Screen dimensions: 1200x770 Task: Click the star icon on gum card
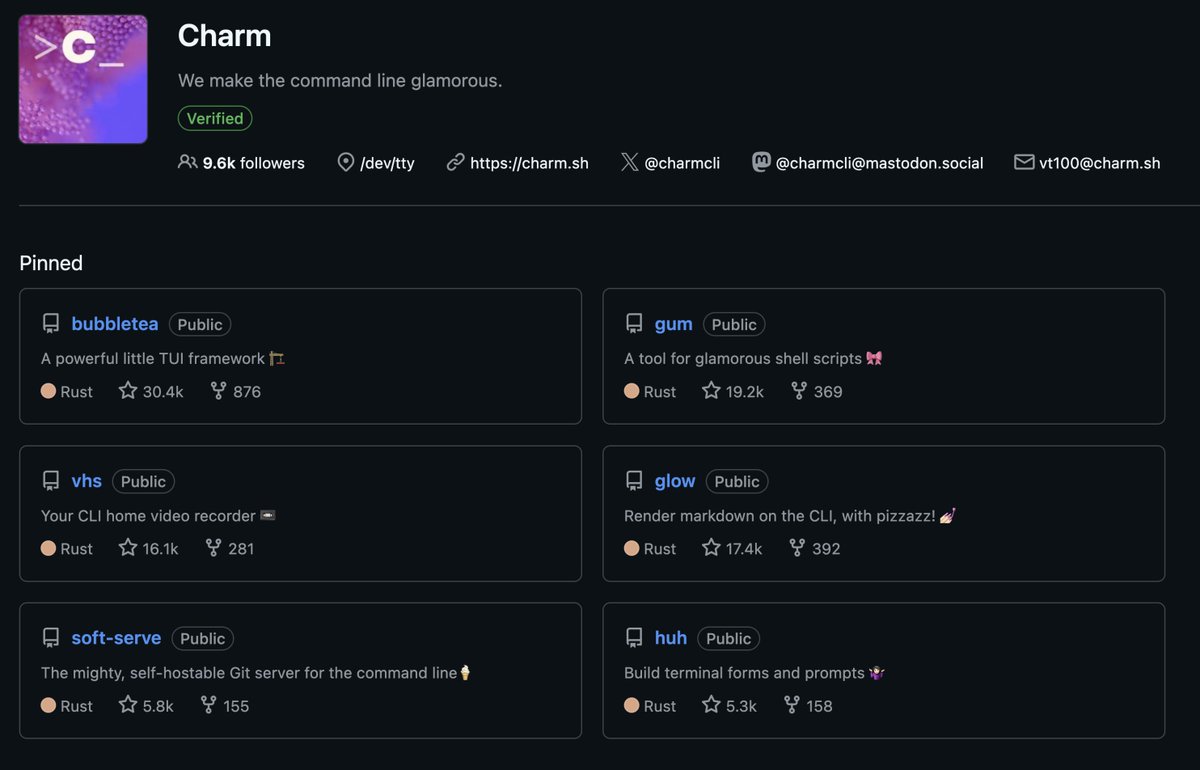tap(711, 391)
